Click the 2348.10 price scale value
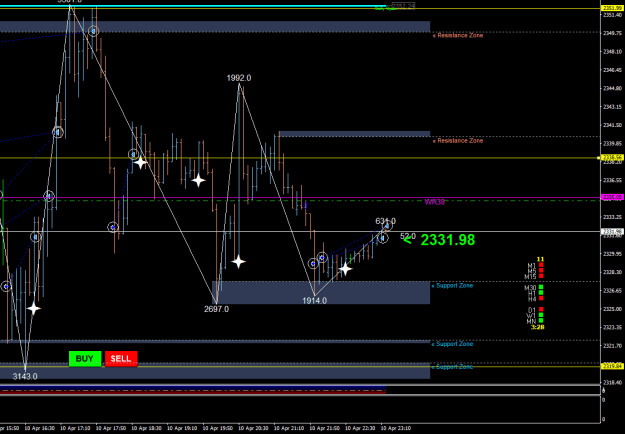The height and width of the screenshot is (434, 625). 613,51
